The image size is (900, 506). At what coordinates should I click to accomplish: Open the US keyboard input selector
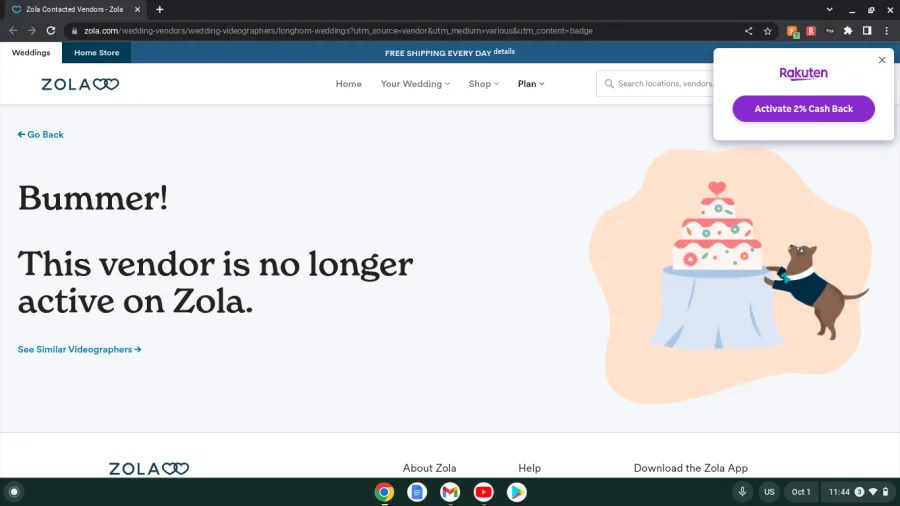(769, 492)
